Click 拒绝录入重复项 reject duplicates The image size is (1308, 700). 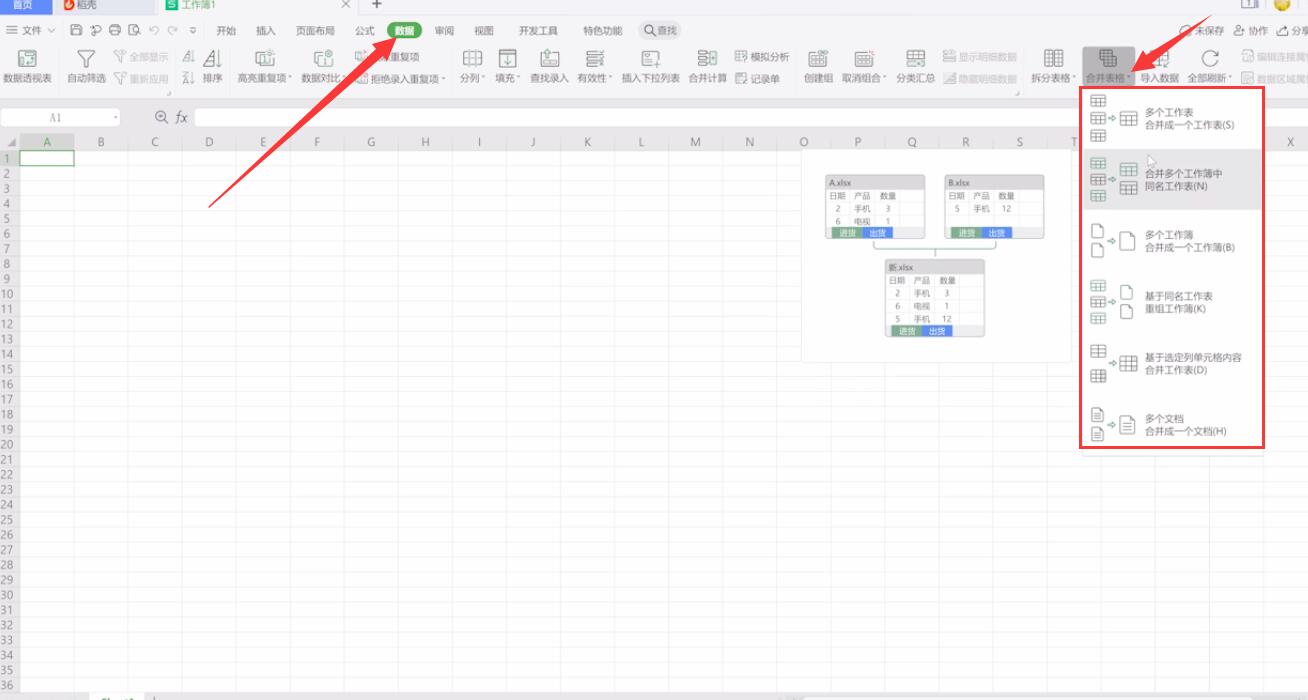point(401,78)
